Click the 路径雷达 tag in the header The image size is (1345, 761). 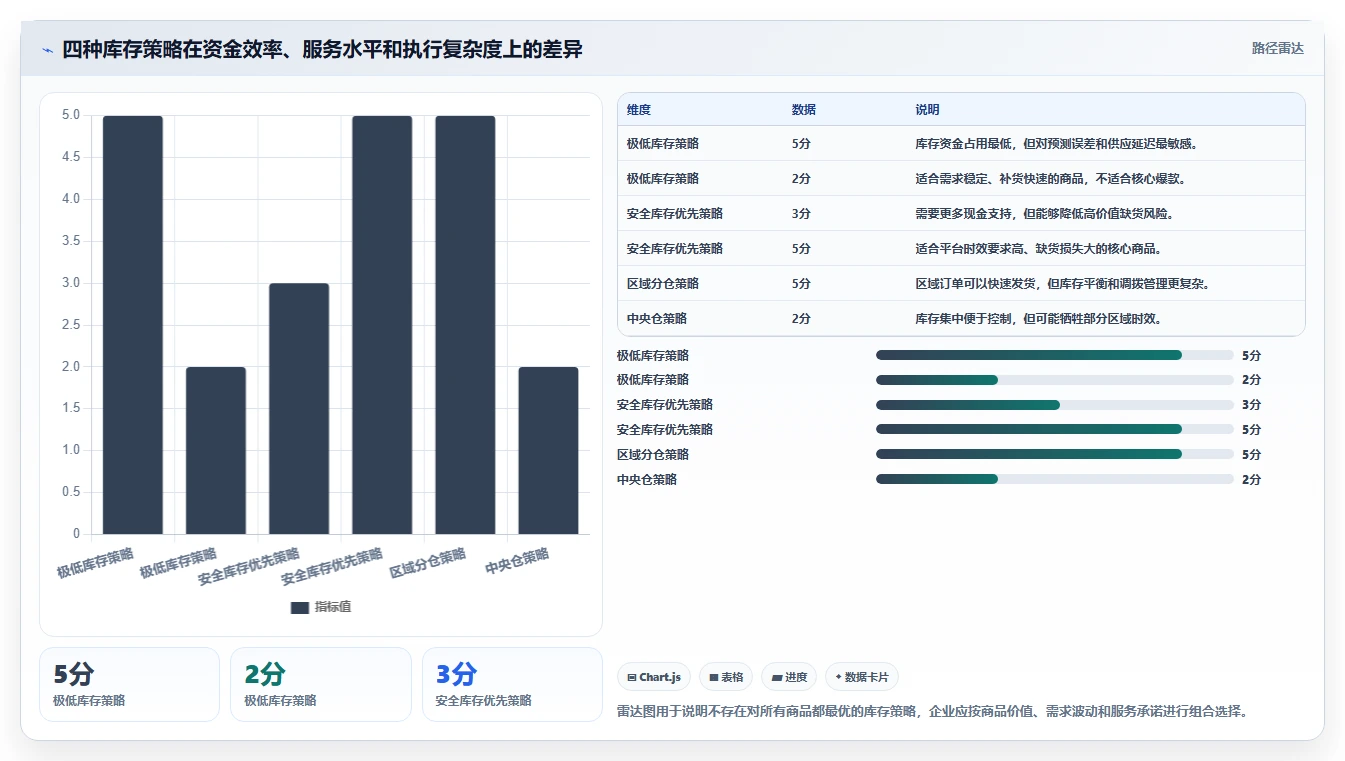point(1277,48)
